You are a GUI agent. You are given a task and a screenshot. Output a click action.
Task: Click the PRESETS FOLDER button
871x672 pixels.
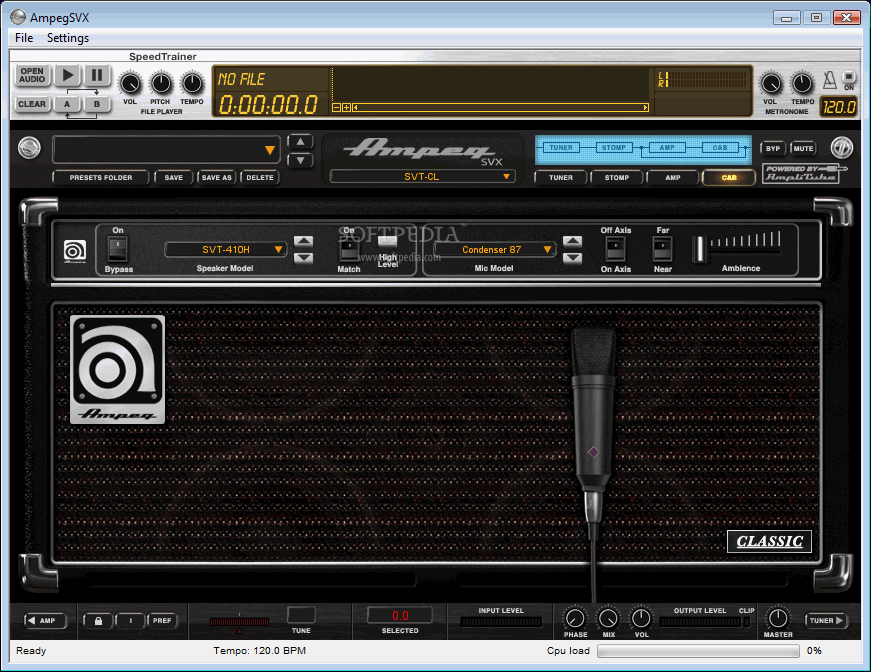click(101, 178)
